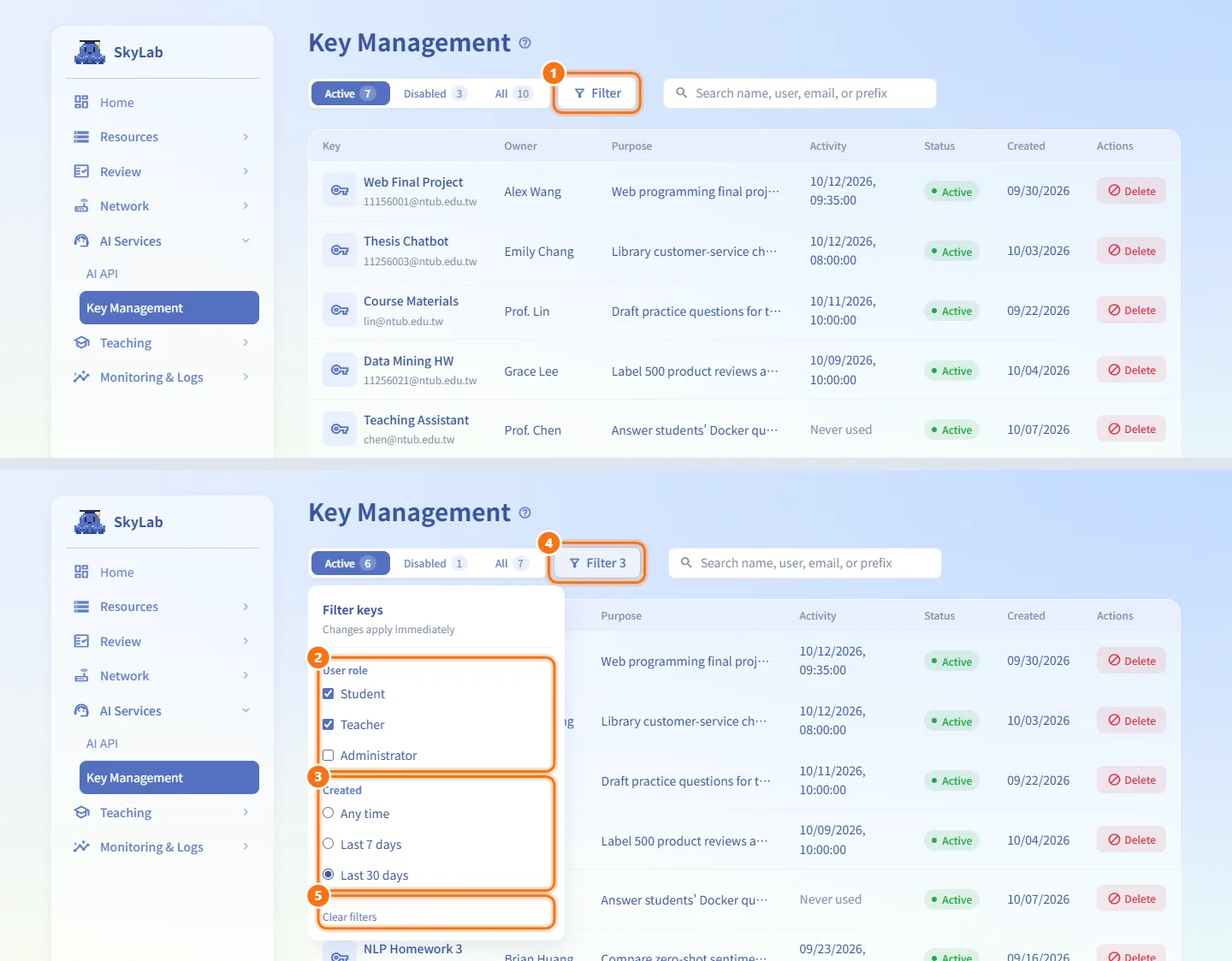Click the Active status badge for Data Mining HW
This screenshot has width=1232, height=961.
point(951,371)
